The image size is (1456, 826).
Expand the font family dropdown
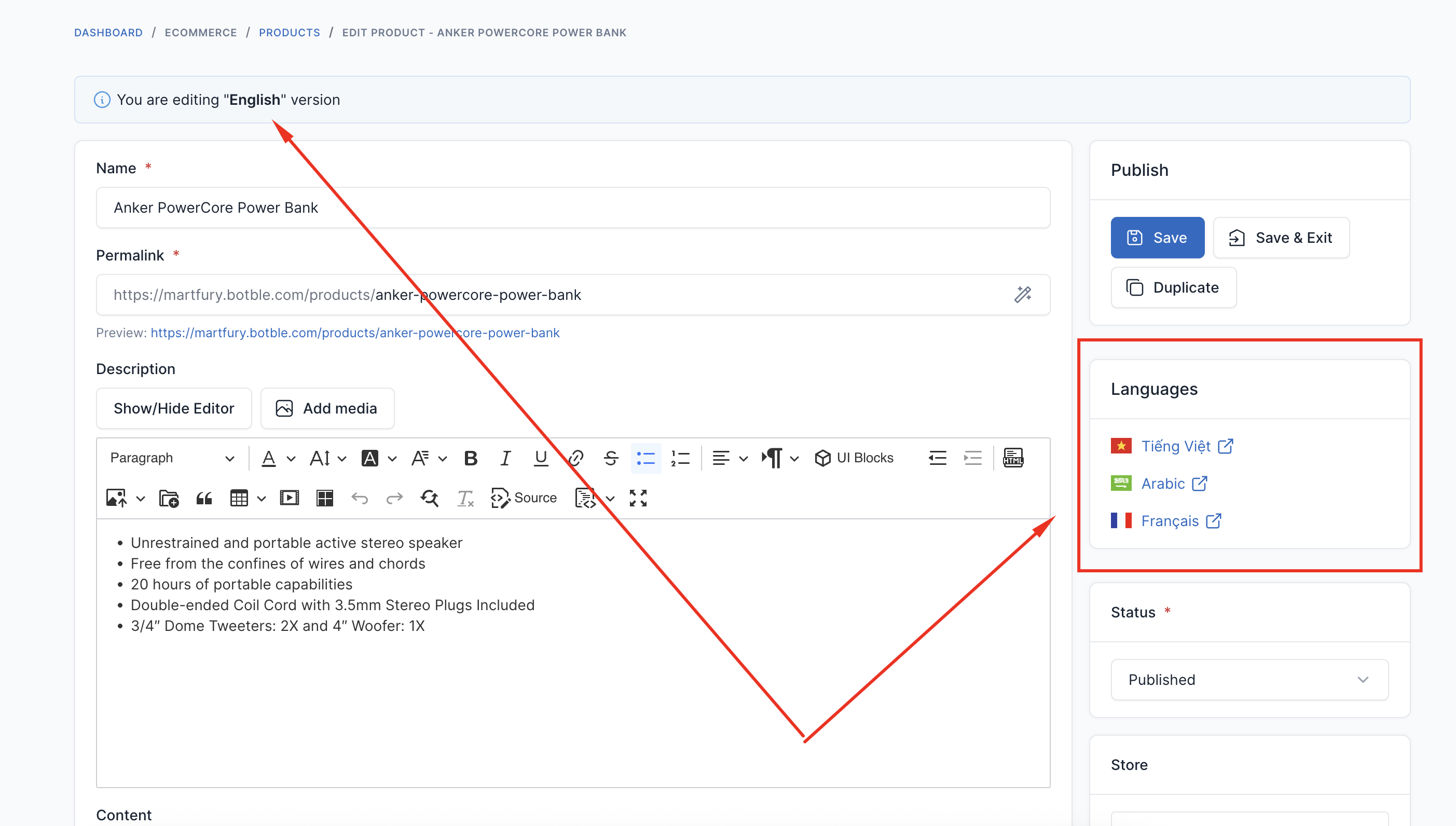pos(443,458)
